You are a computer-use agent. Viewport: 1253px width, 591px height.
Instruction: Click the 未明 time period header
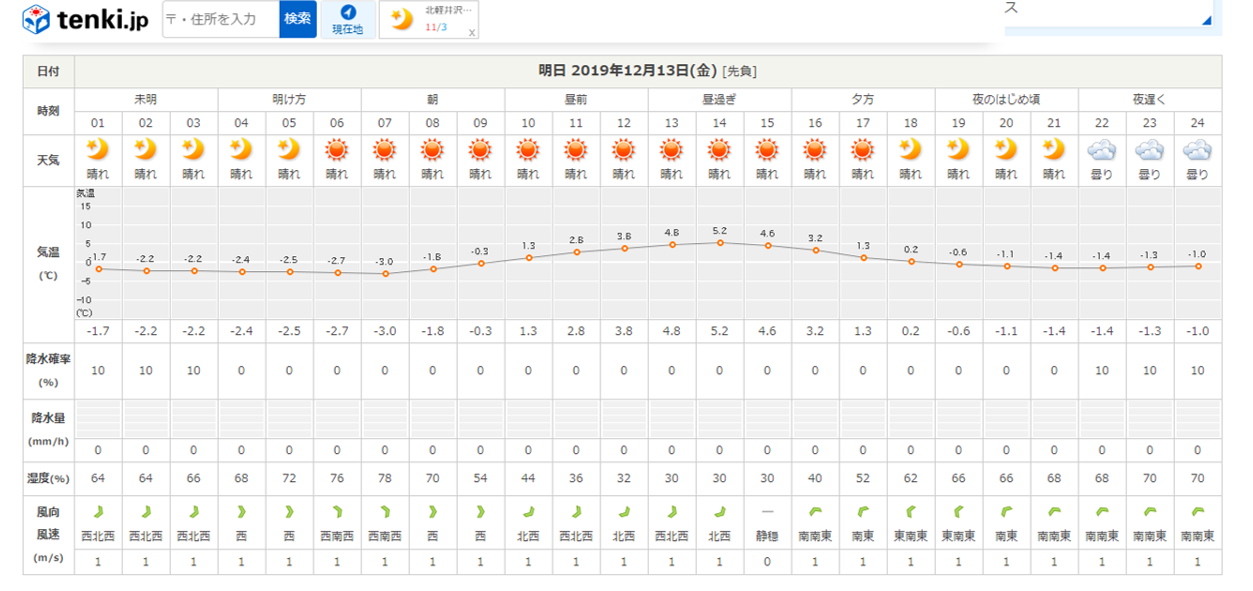146,100
